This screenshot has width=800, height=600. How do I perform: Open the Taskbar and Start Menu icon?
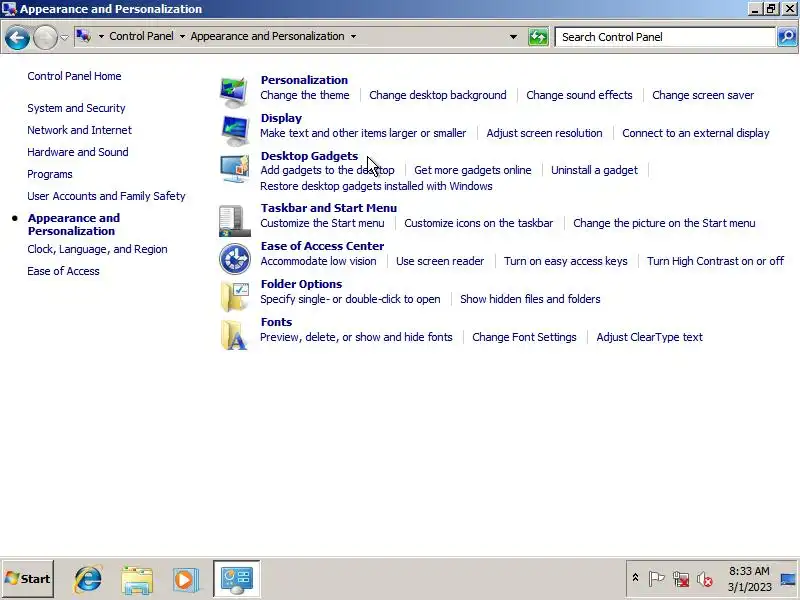coord(235,221)
